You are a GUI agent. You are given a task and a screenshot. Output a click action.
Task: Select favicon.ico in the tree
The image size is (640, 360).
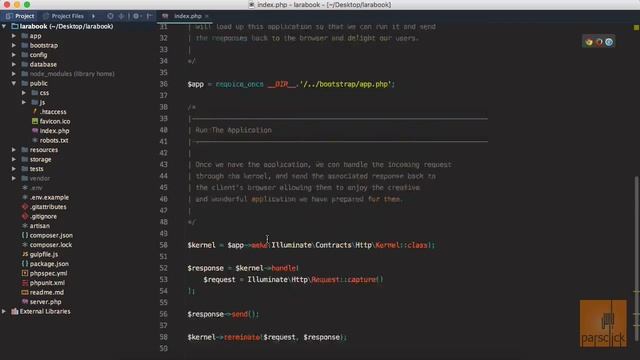point(55,121)
